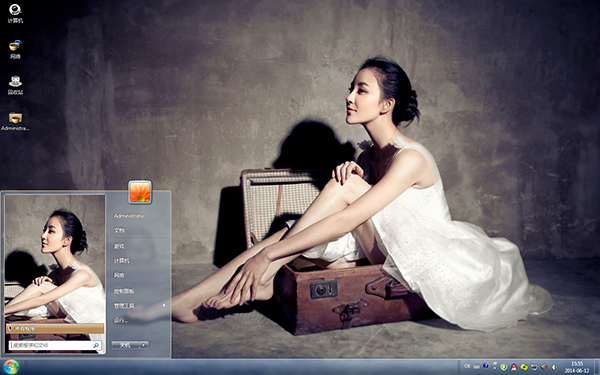Open 游戏 in the Start menu
The width and height of the screenshot is (600, 375).
click(119, 246)
